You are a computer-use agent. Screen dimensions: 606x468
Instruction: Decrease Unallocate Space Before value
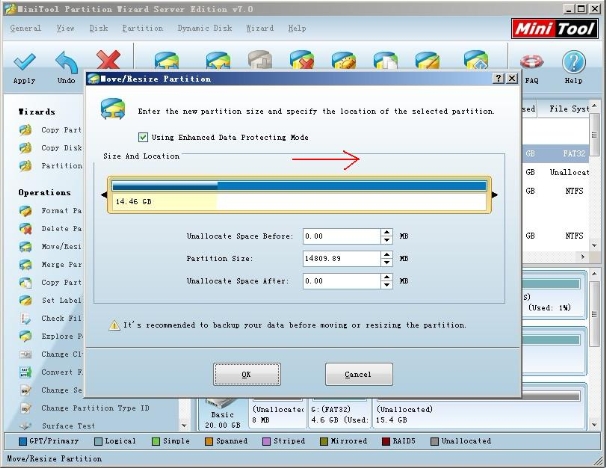click(386, 240)
